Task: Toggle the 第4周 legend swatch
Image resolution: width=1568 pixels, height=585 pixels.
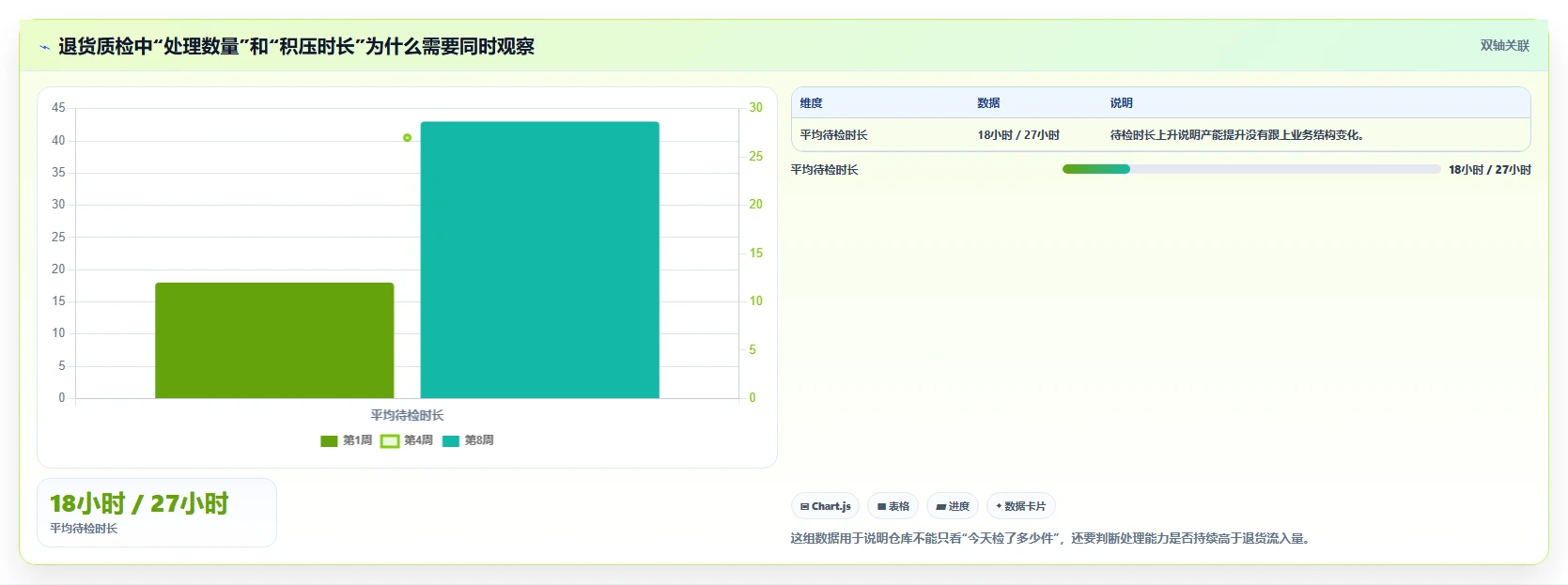Action: [390, 440]
